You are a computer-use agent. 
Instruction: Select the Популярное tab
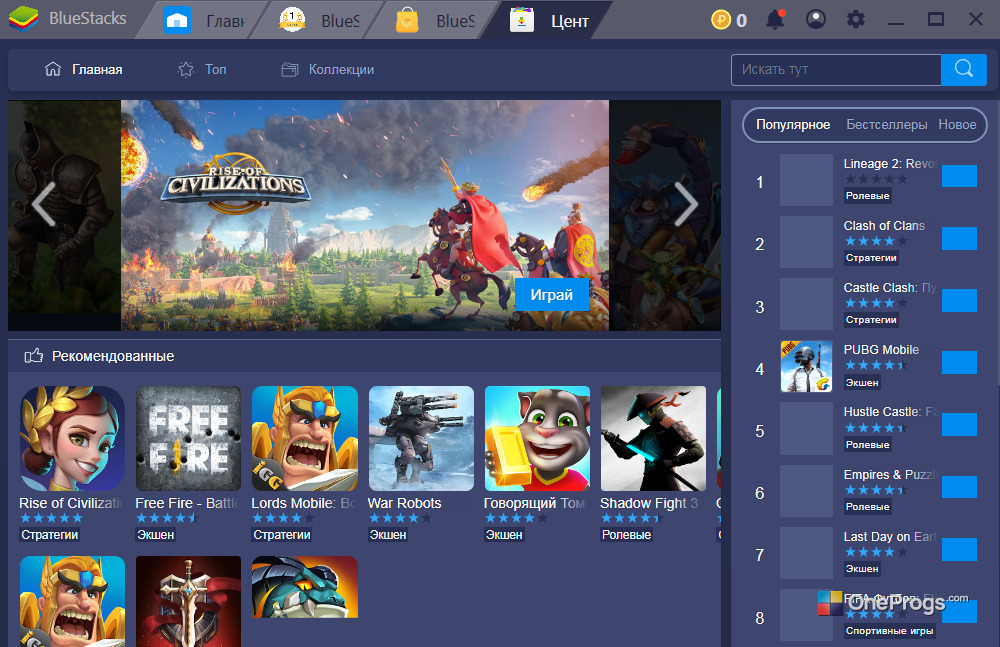pos(793,124)
